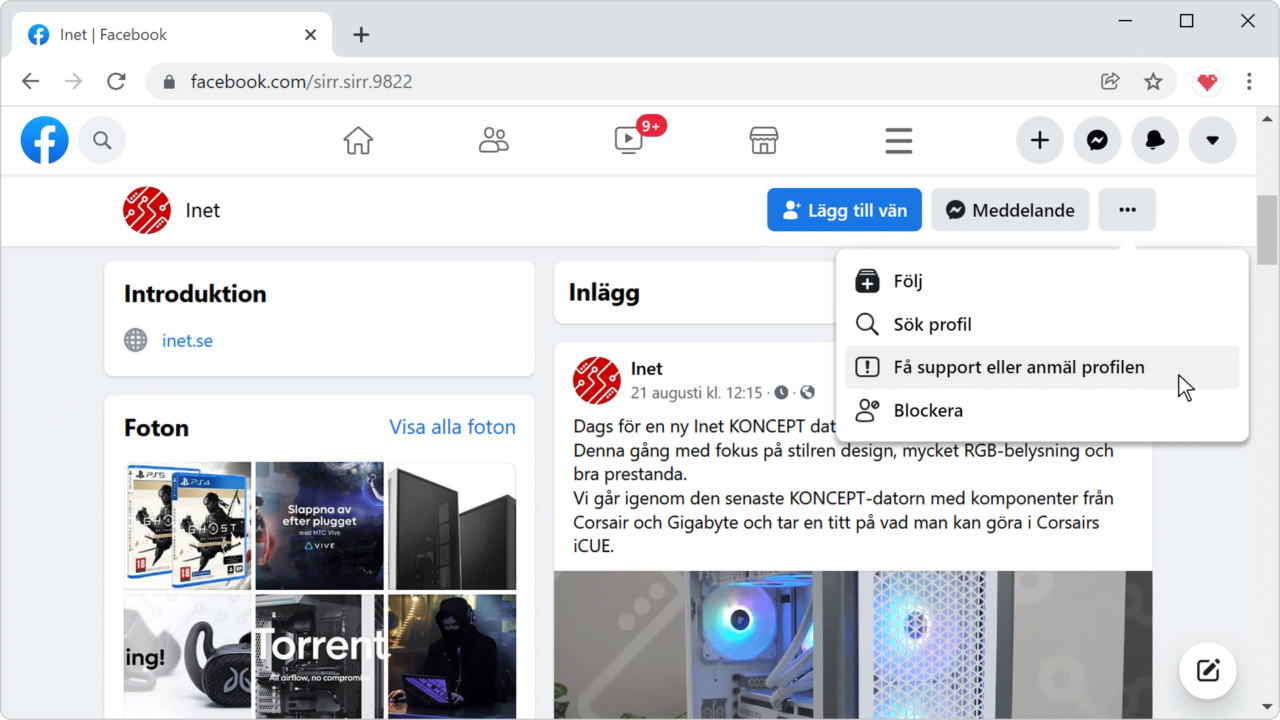Open the hooded gamer photo
The height and width of the screenshot is (720, 1280).
452,656
